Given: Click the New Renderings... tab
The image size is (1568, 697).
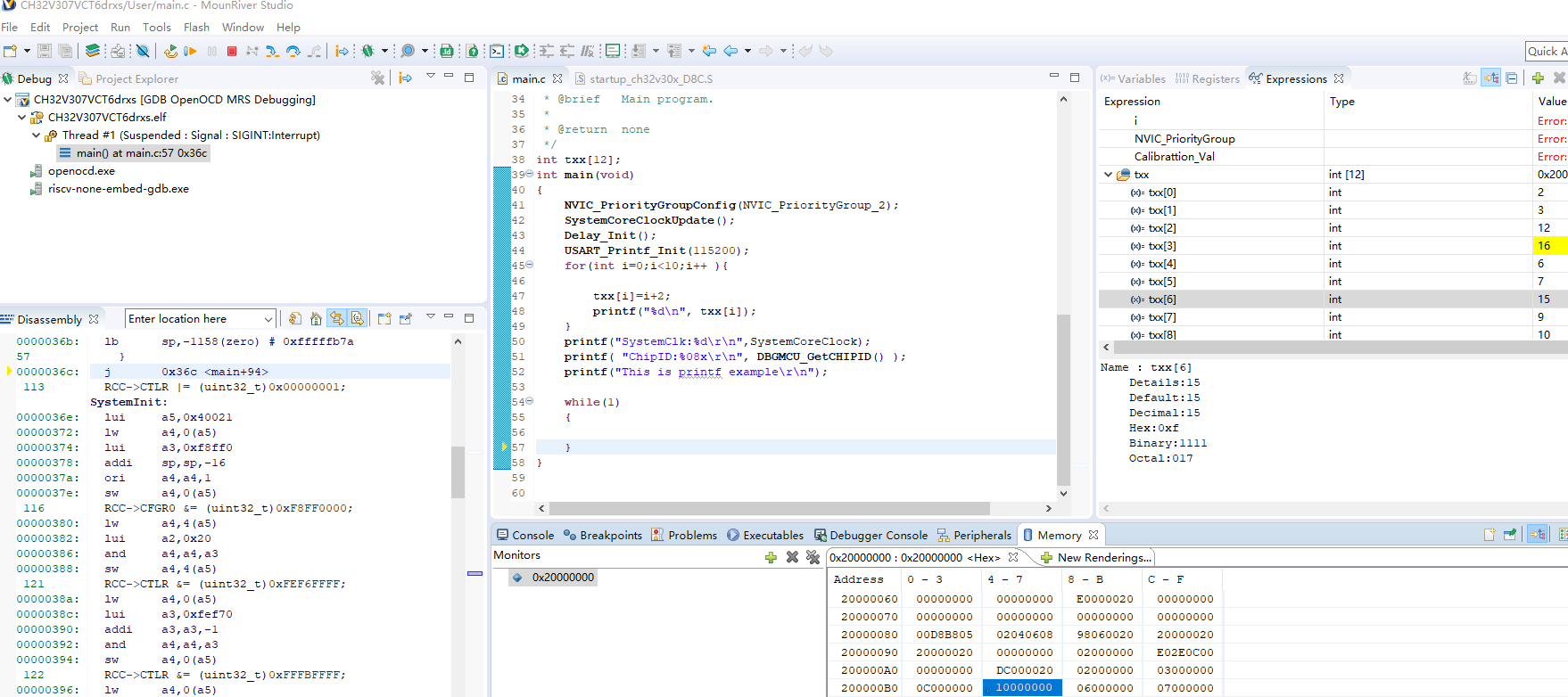Looking at the screenshot, I should click(1096, 557).
